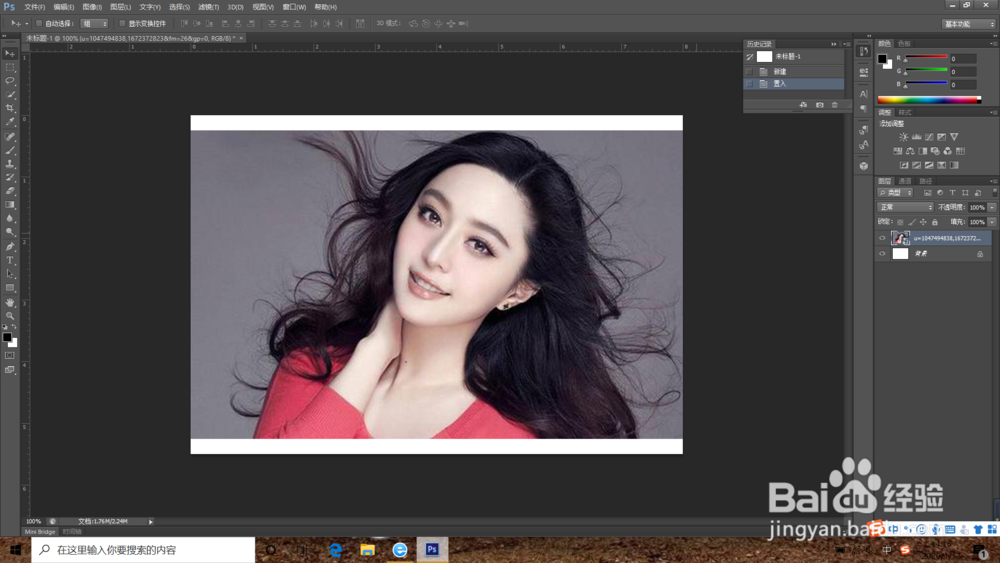This screenshot has height=563, width=1000.
Task: Pick a color from the spectrum ramp
Action: coord(929,99)
